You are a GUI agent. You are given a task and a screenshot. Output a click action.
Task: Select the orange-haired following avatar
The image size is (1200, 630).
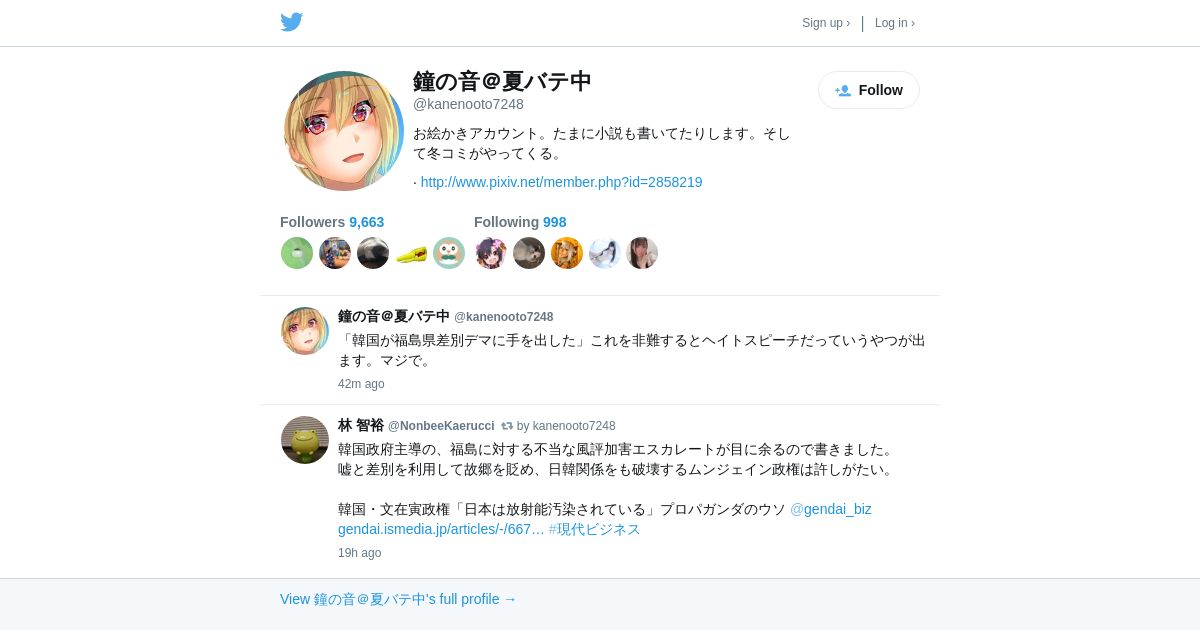567,253
